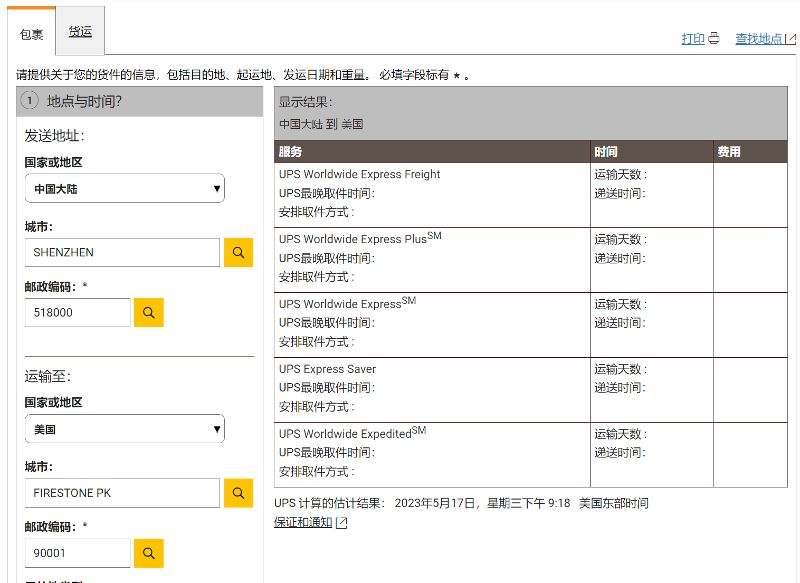
Task: Open destination country dropdown showing 美国
Action: coord(124,429)
